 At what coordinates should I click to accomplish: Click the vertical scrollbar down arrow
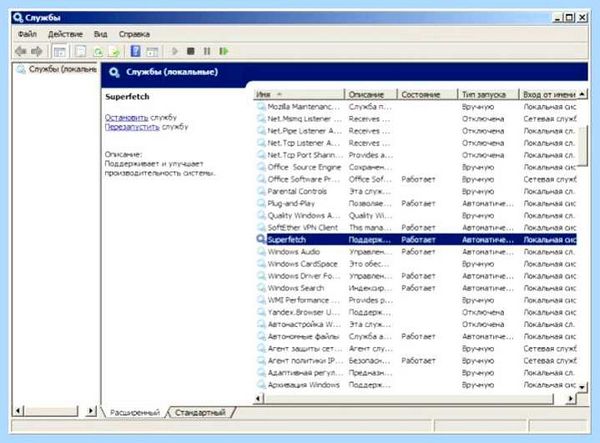pos(582,387)
